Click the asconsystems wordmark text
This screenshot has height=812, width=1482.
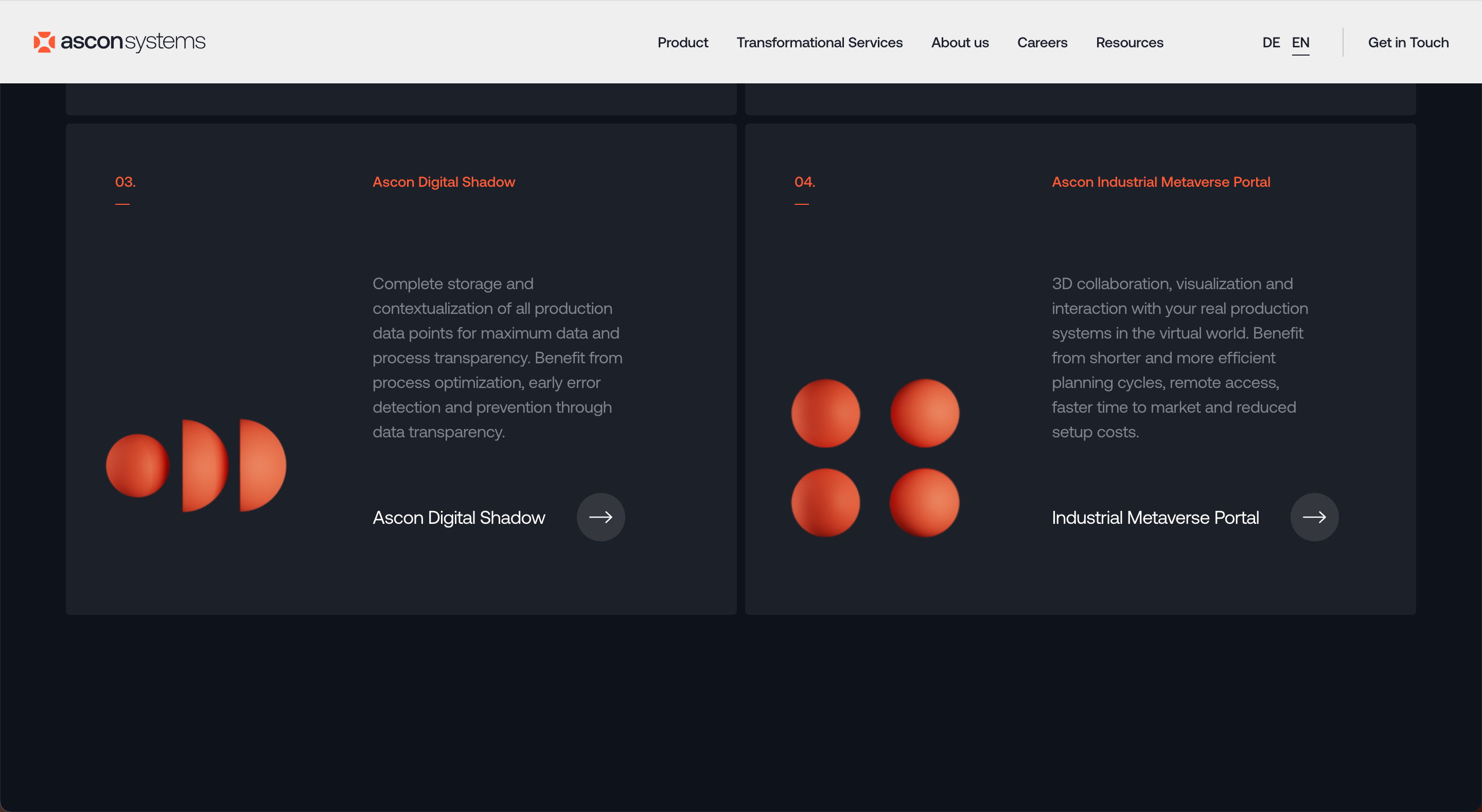pos(133,42)
